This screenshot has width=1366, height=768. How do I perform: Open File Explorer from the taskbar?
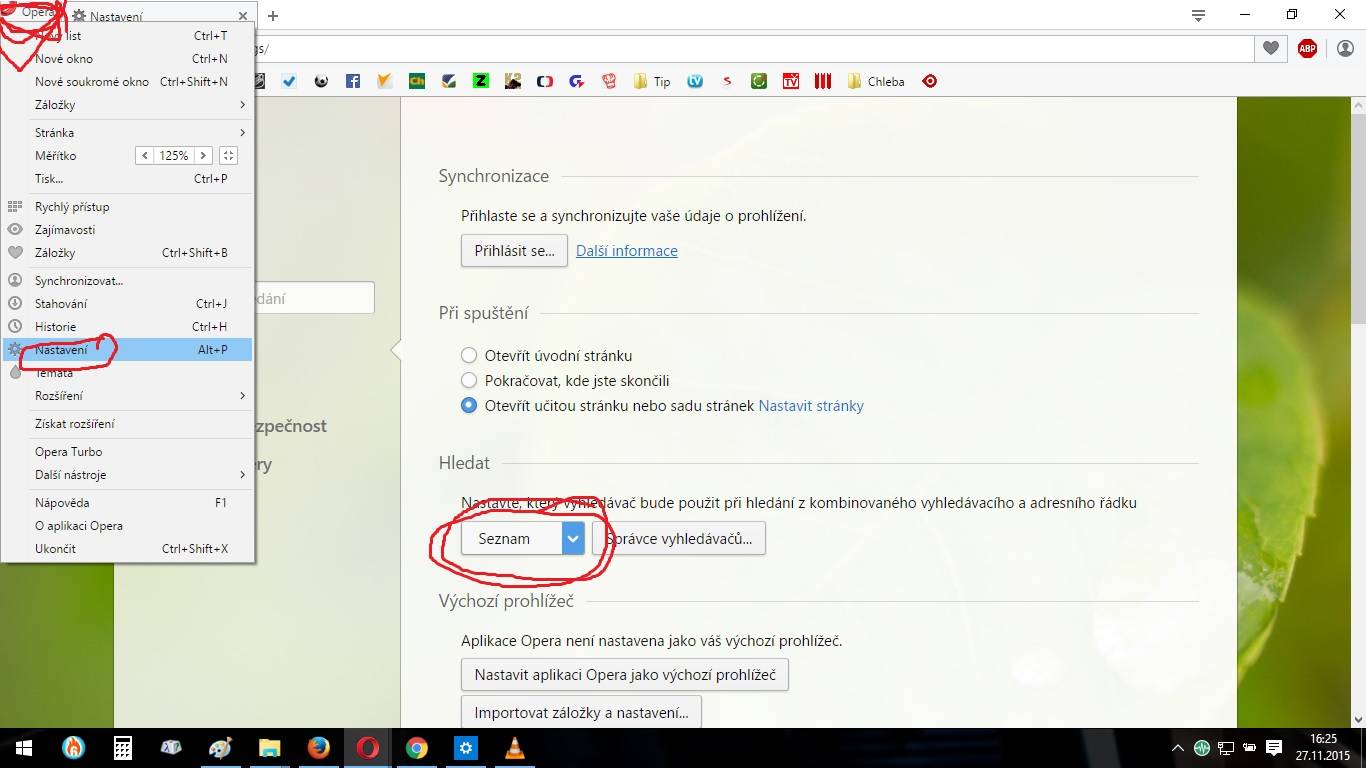(x=270, y=748)
